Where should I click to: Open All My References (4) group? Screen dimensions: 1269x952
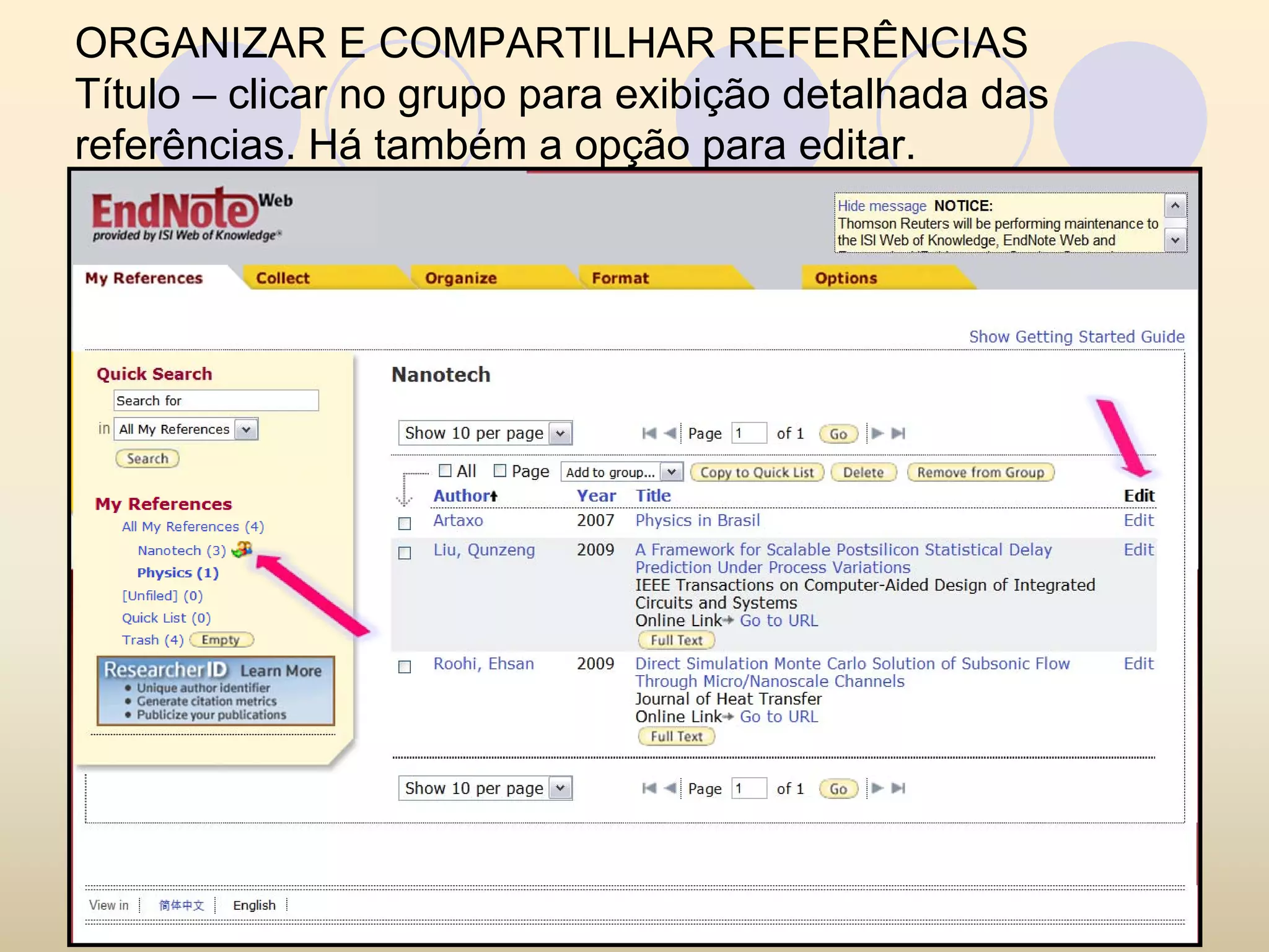[x=193, y=526]
